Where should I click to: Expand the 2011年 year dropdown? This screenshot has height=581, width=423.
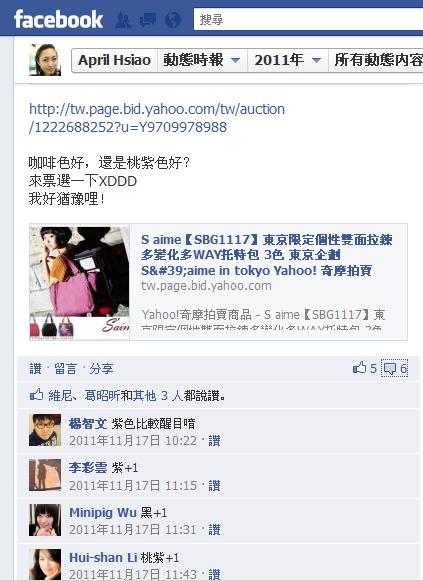(287, 60)
